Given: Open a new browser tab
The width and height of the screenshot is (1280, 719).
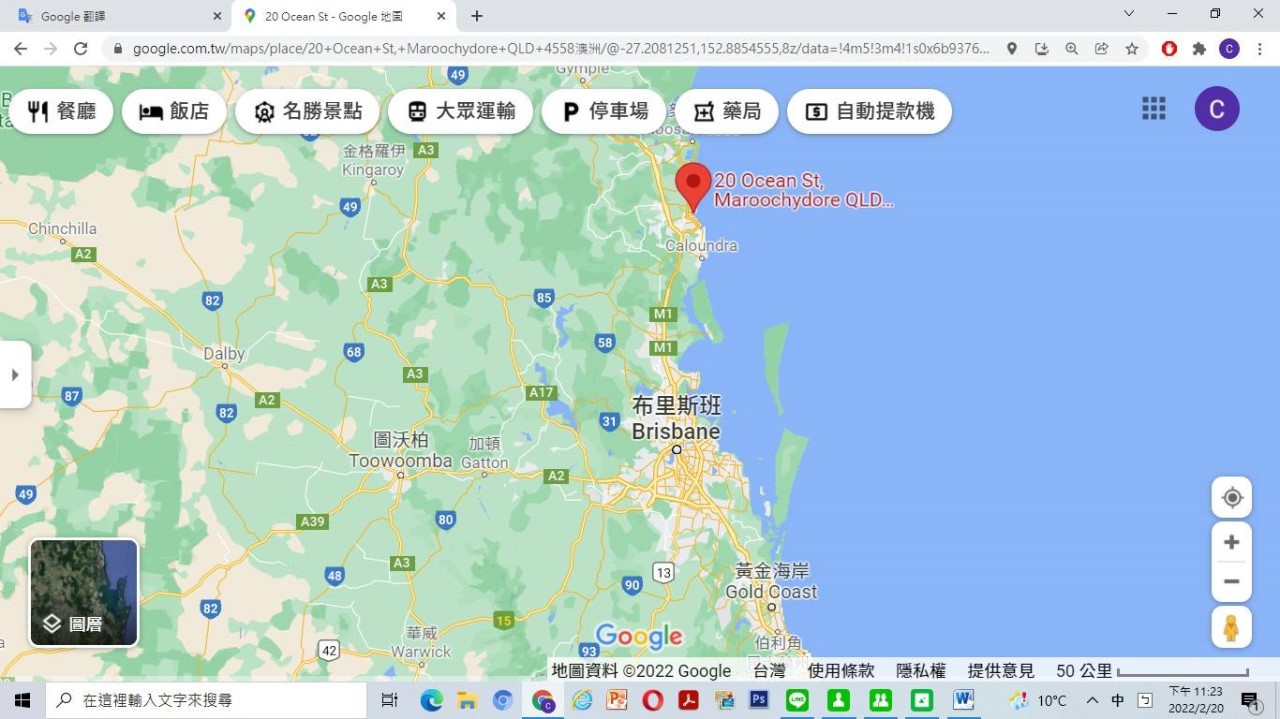Looking at the screenshot, I should coord(477,16).
